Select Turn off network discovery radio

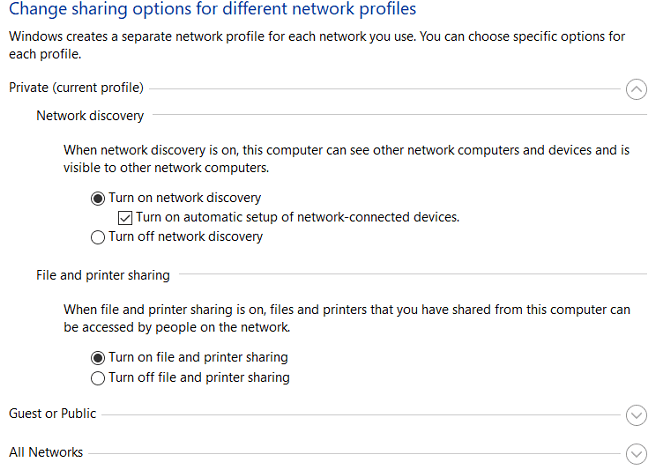click(x=98, y=237)
